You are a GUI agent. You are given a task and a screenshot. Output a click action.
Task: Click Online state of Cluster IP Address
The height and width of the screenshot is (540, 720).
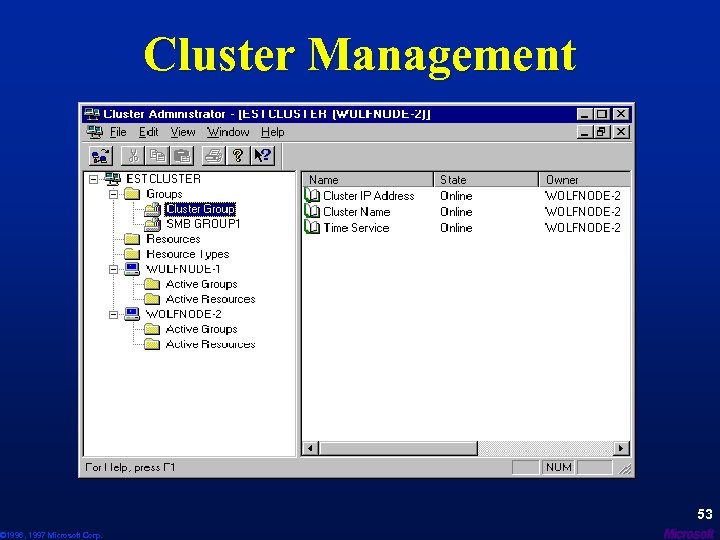pyautogui.click(x=456, y=196)
